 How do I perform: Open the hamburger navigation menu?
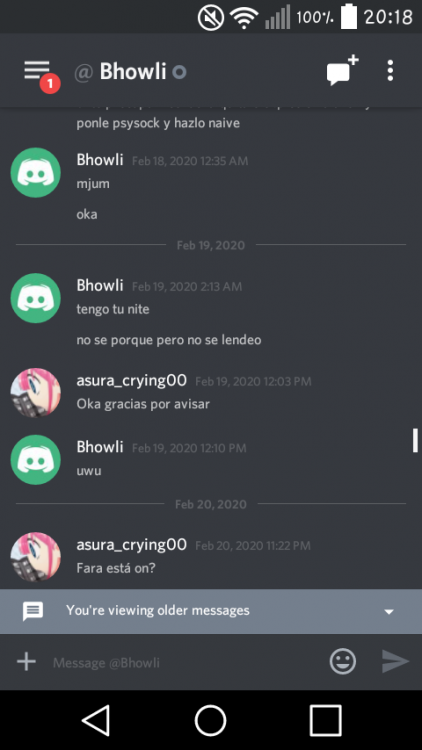[x=37, y=71]
